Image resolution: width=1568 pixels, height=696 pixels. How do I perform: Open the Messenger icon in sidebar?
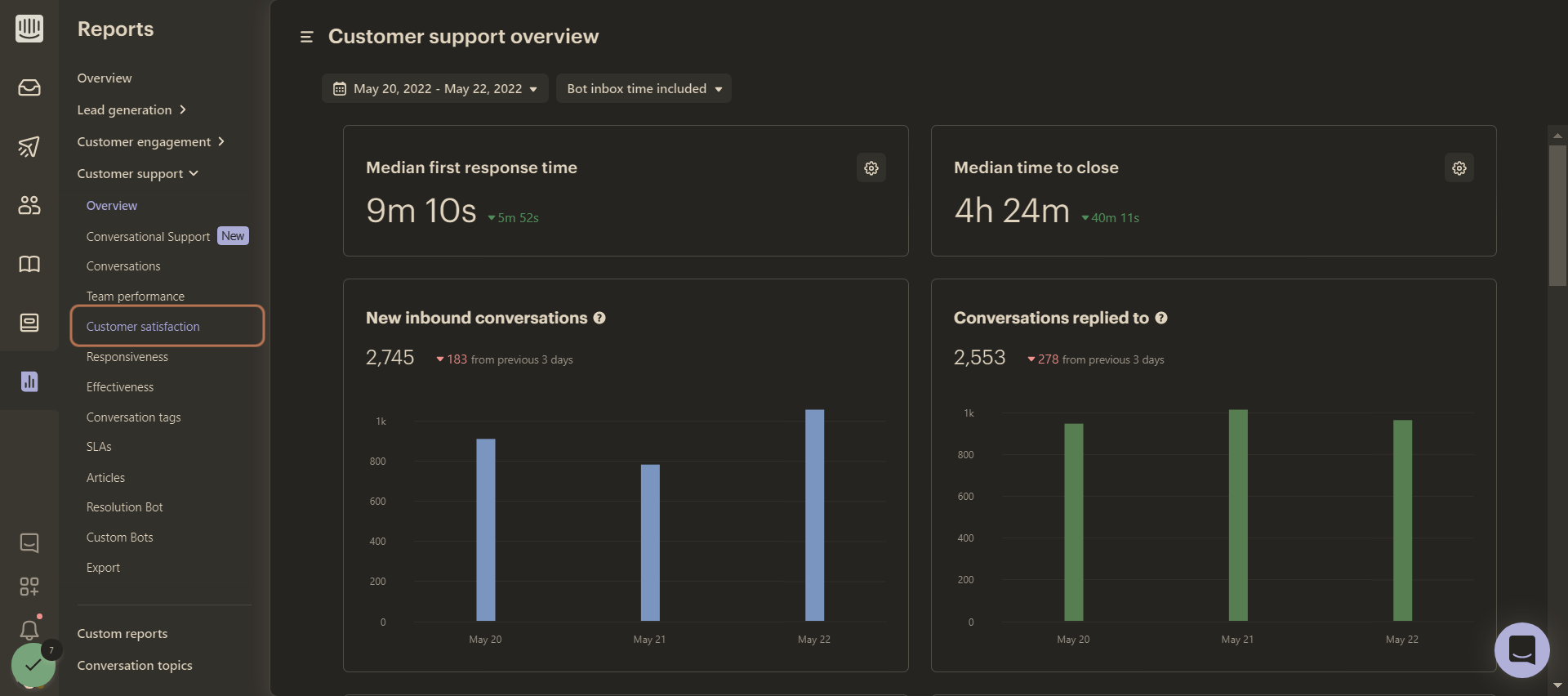29,543
